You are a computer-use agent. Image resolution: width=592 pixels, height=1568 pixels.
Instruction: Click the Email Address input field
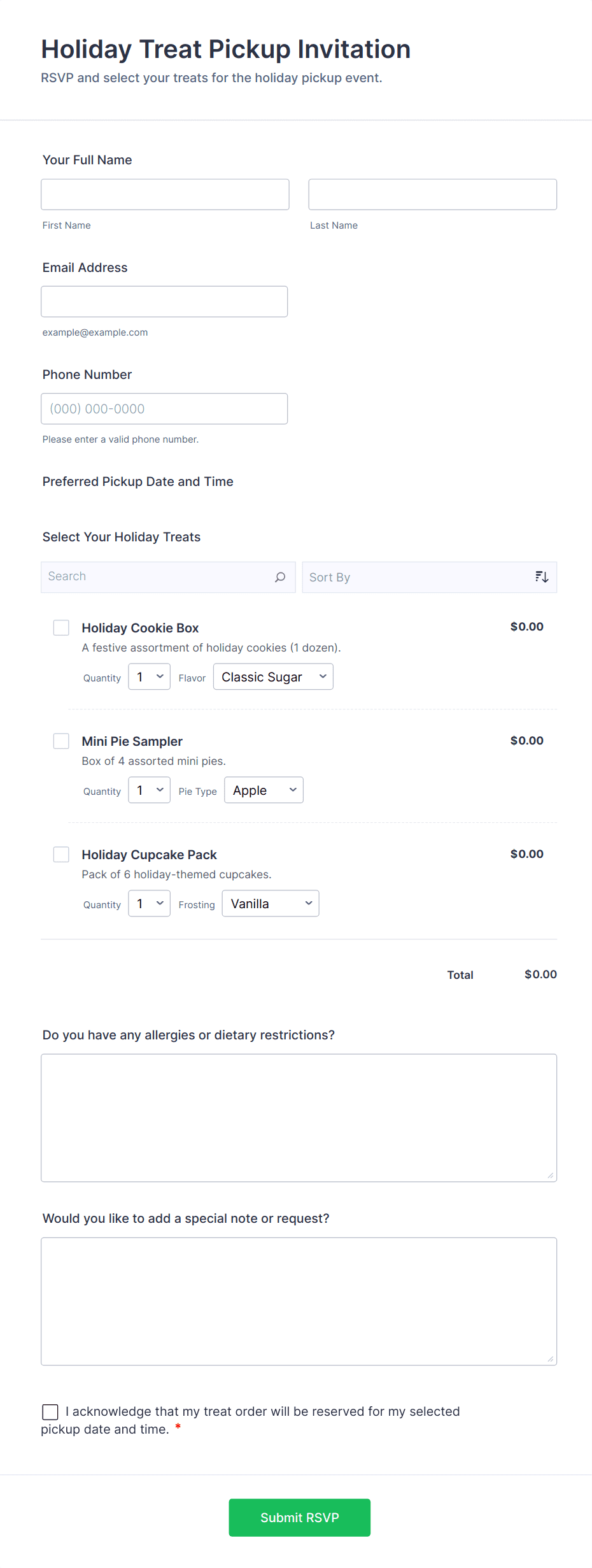coord(164,301)
